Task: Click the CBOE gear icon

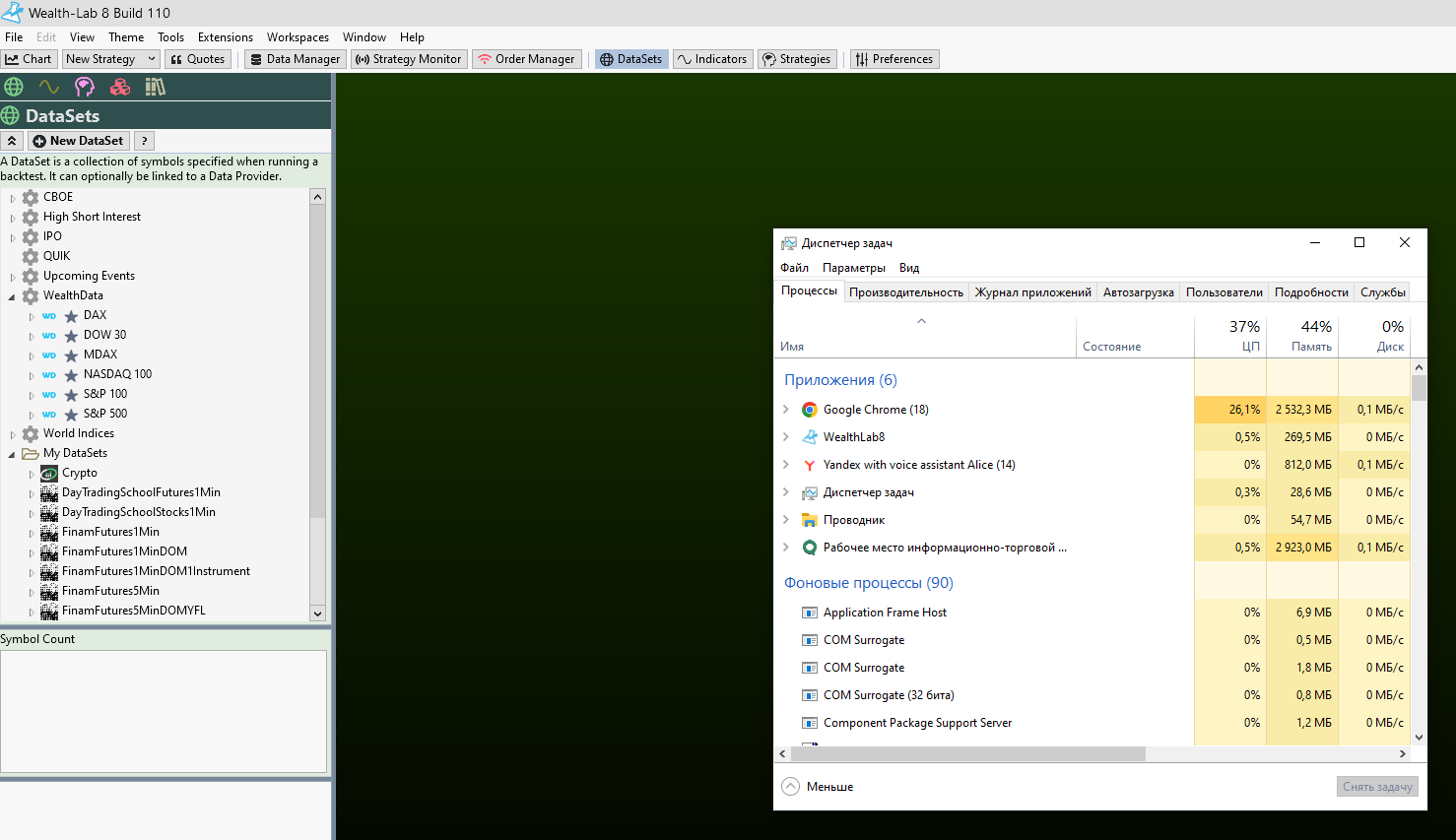Action: click(31, 197)
